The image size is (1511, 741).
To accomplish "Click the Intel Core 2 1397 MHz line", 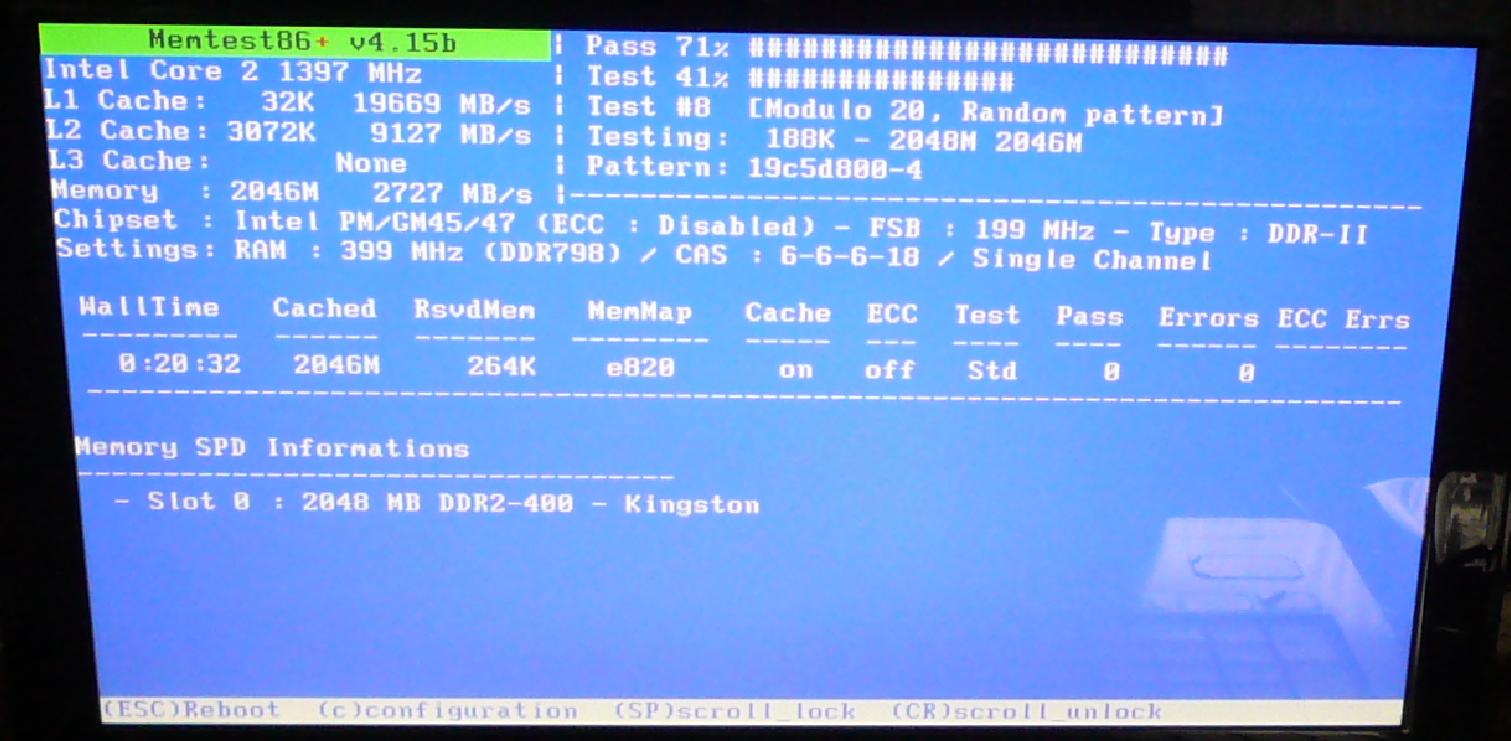I will click(233, 72).
